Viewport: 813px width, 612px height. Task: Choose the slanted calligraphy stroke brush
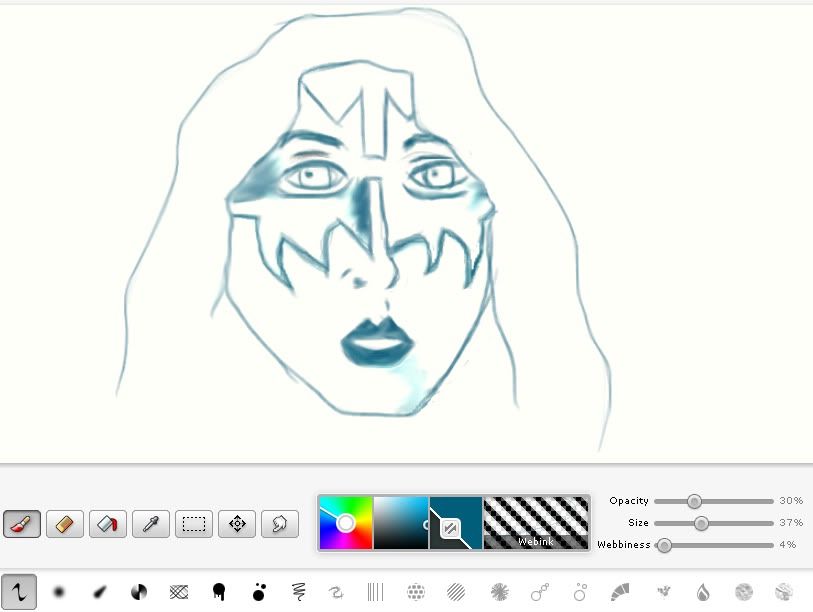point(99,592)
